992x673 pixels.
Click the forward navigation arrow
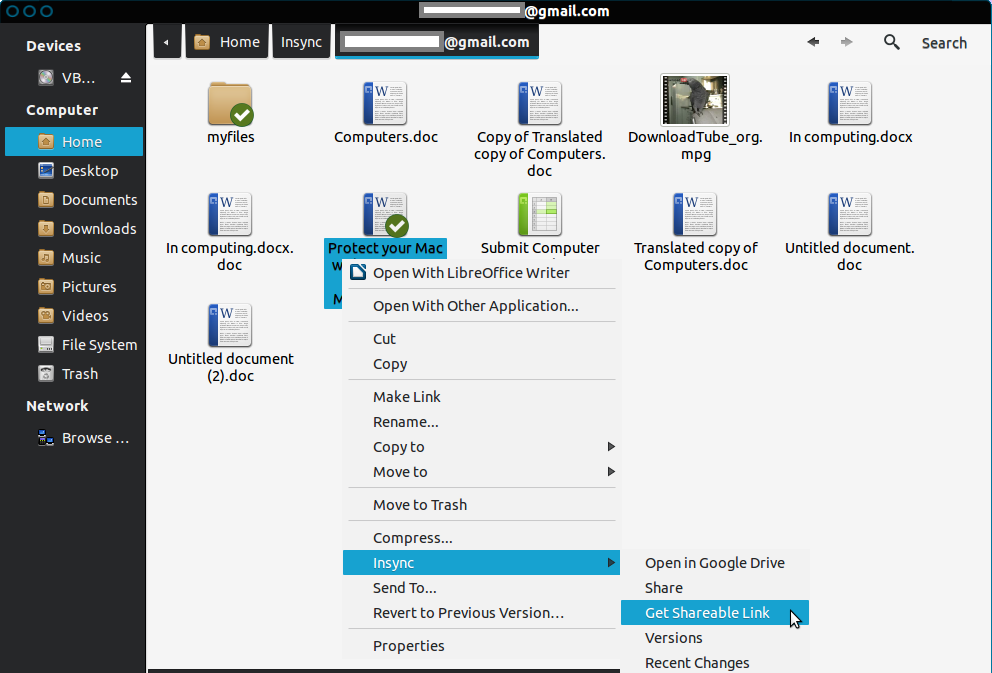click(x=846, y=42)
